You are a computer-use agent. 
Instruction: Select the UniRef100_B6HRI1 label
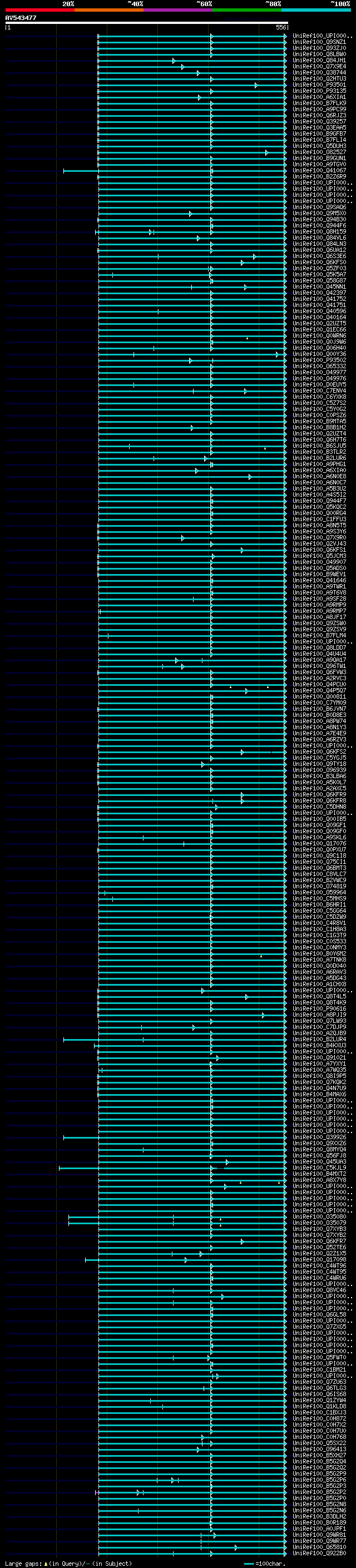(x=319, y=904)
